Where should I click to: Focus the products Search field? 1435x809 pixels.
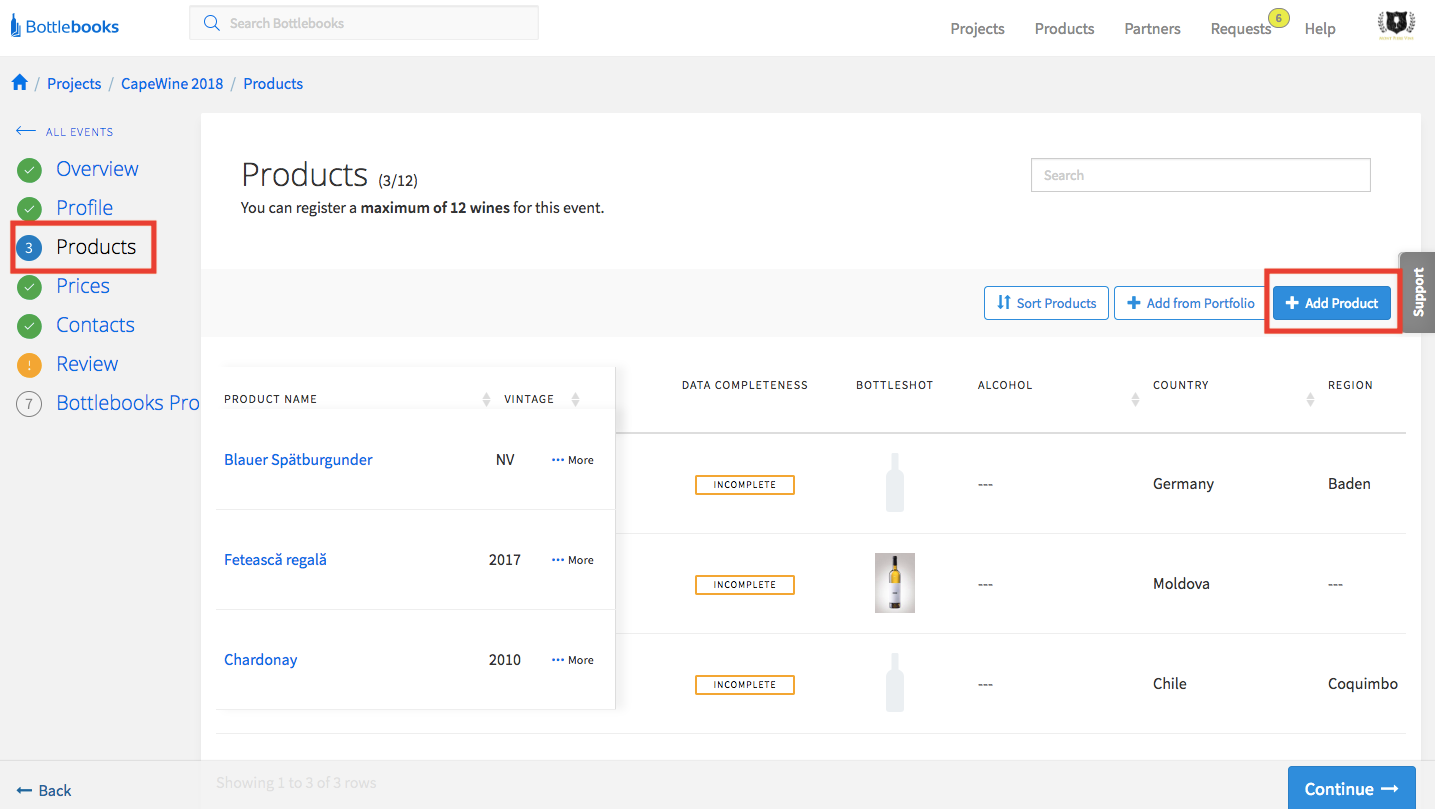1200,175
